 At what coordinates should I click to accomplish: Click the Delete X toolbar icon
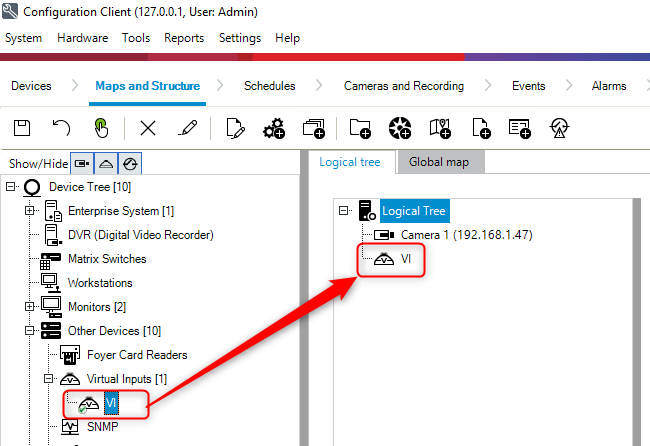pyautogui.click(x=148, y=128)
